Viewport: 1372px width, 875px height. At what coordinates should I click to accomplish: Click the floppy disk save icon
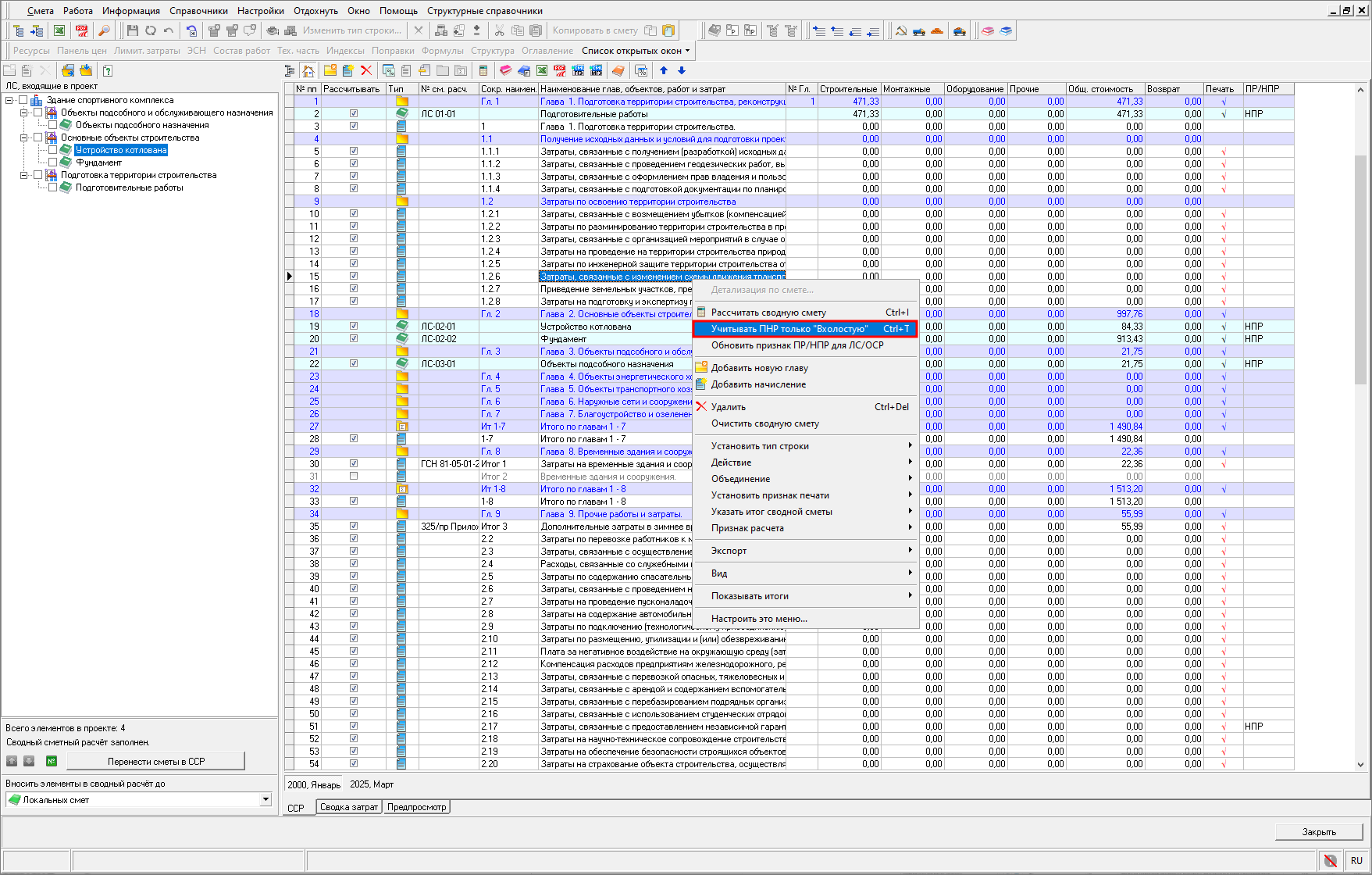132,30
